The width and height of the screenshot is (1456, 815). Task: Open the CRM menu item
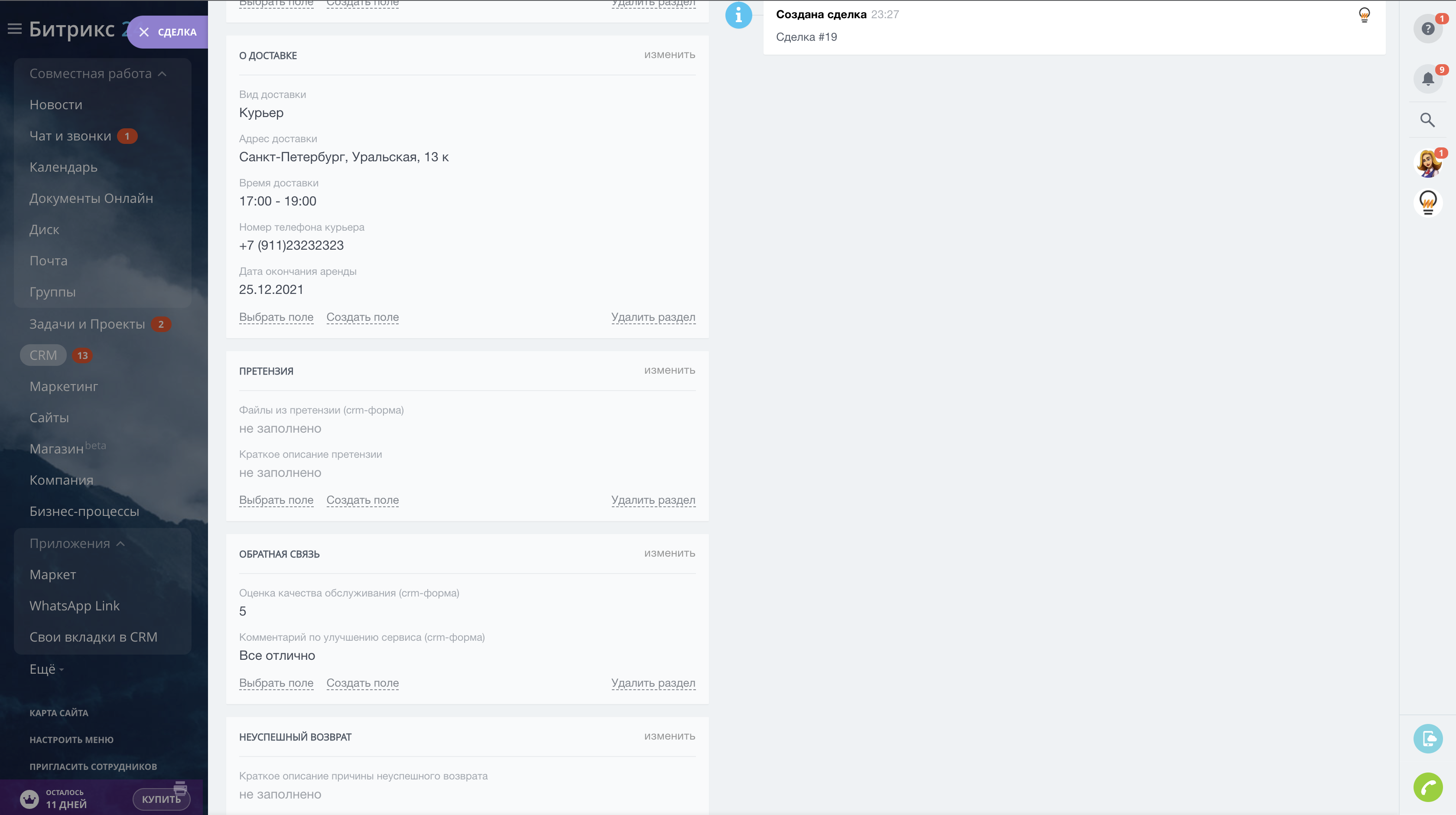coord(43,355)
